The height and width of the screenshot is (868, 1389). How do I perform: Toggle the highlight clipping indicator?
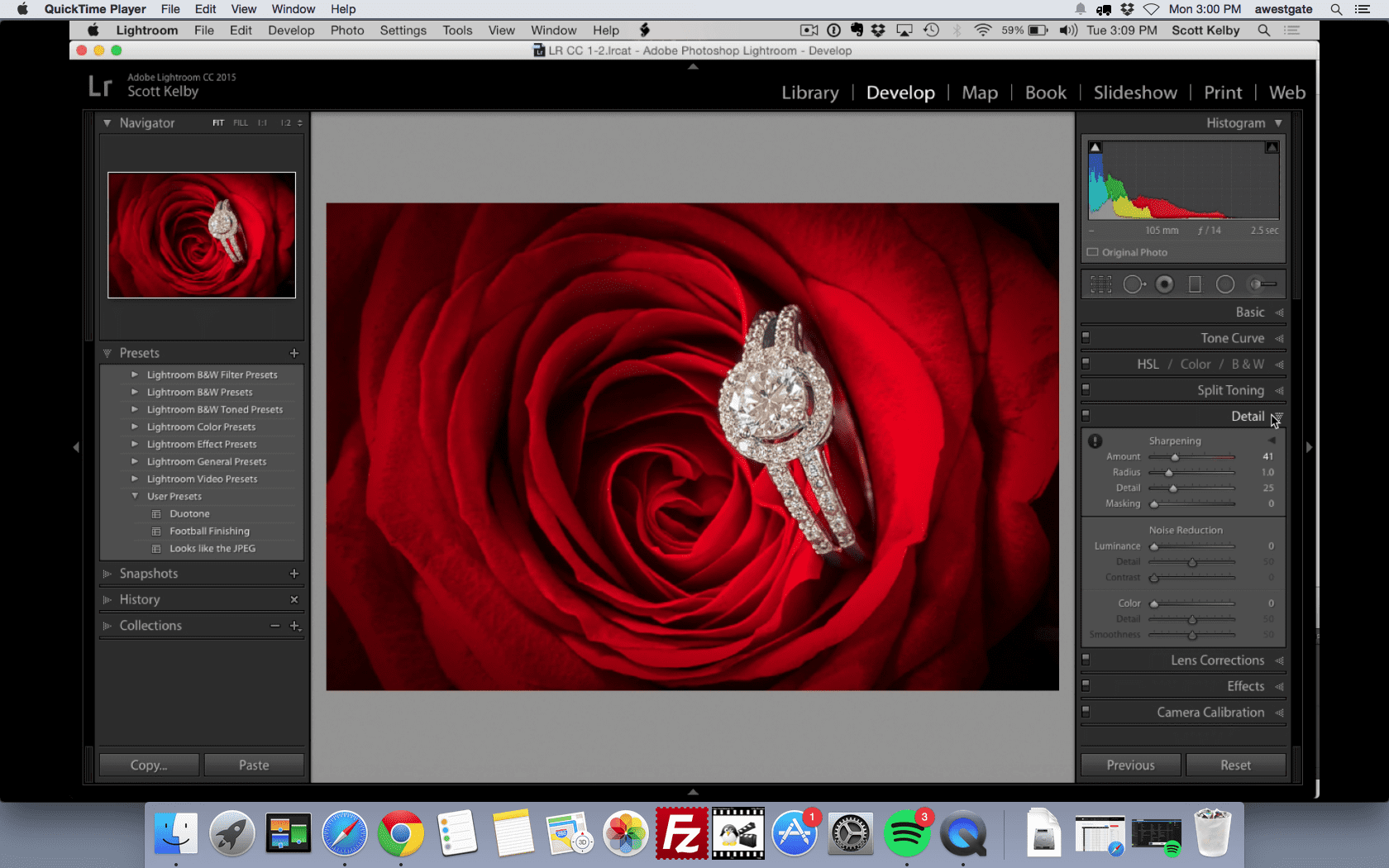pyautogui.click(x=1272, y=145)
